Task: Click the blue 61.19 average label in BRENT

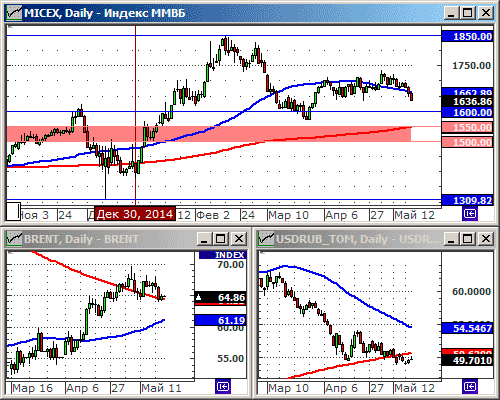Action: click(x=220, y=320)
